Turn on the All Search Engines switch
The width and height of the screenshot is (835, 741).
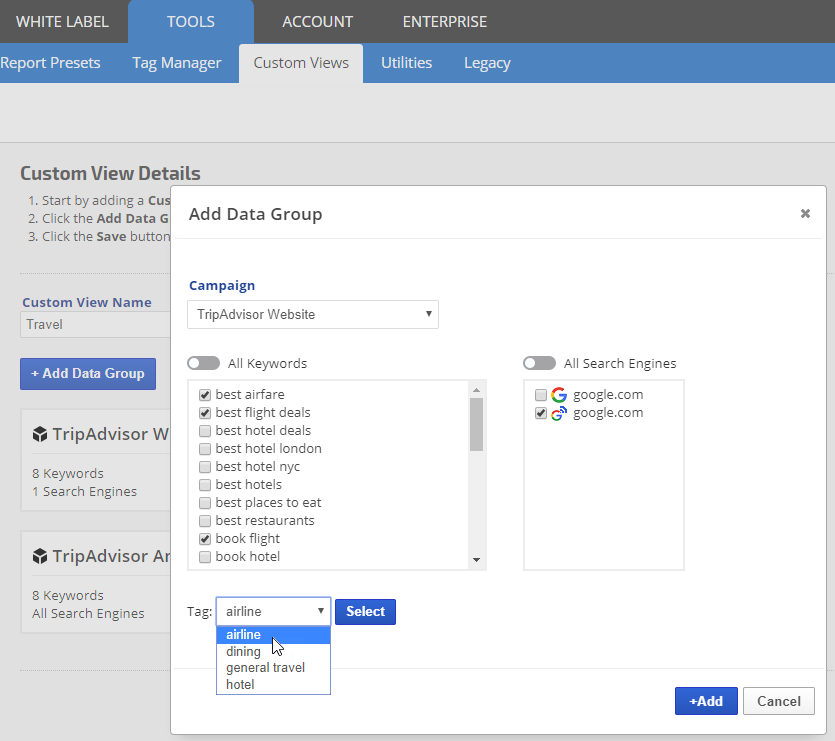539,364
